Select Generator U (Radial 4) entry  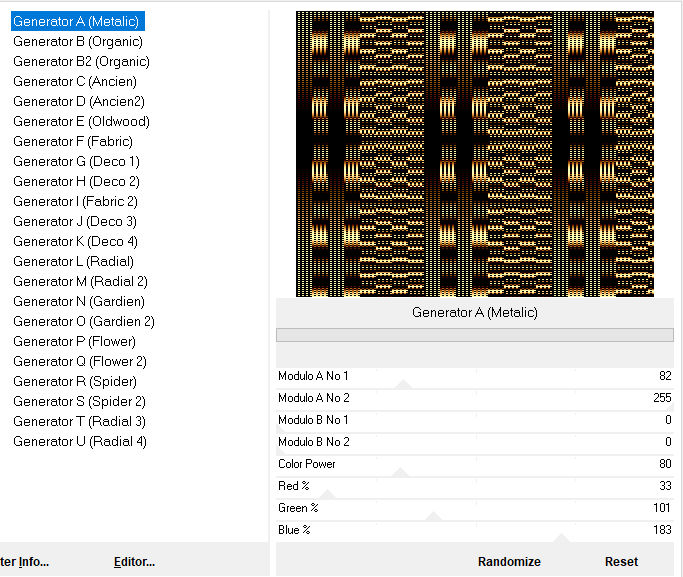[x=80, y=441]
